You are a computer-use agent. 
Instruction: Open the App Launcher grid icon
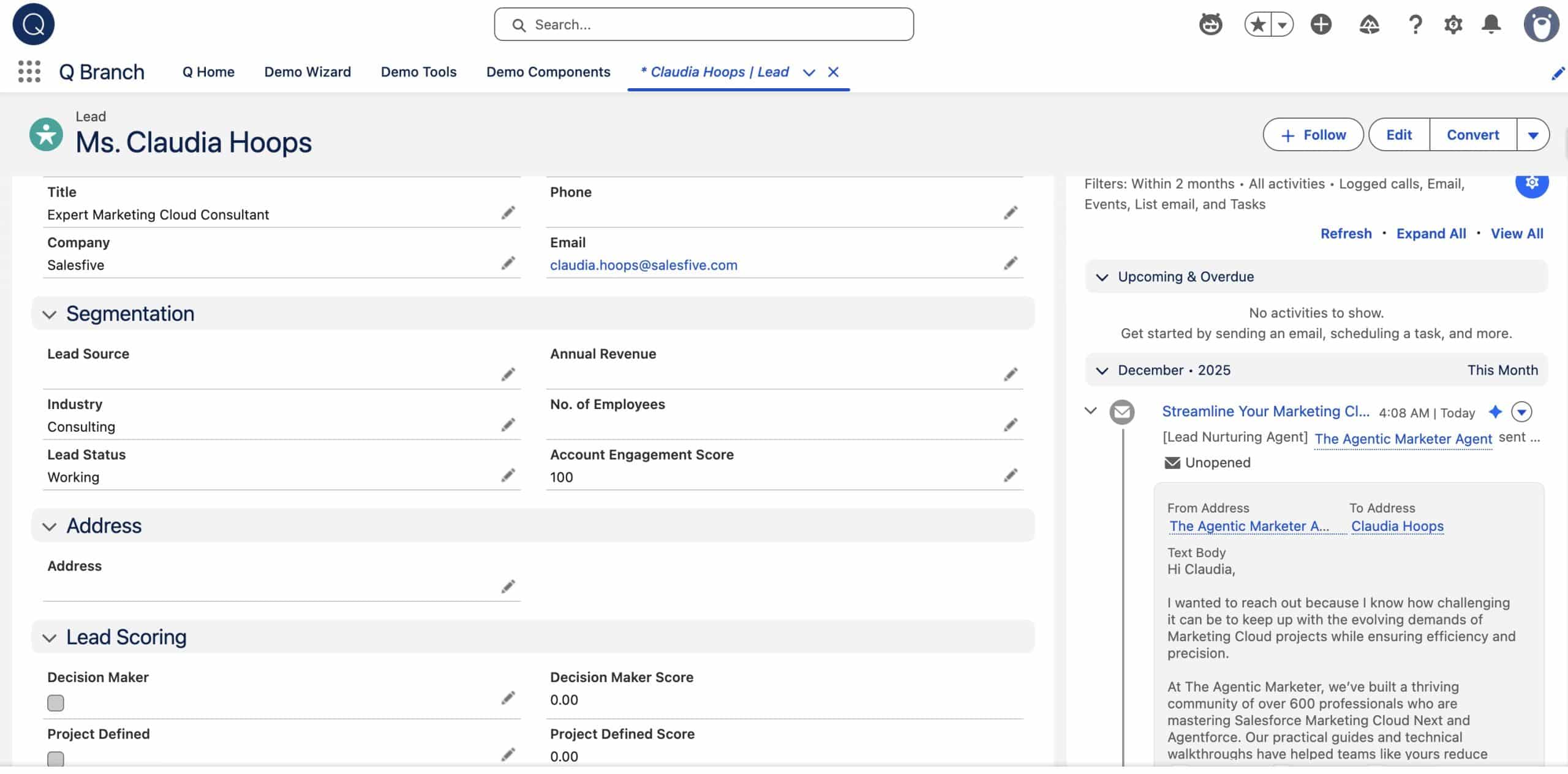[x=29, y=72]
